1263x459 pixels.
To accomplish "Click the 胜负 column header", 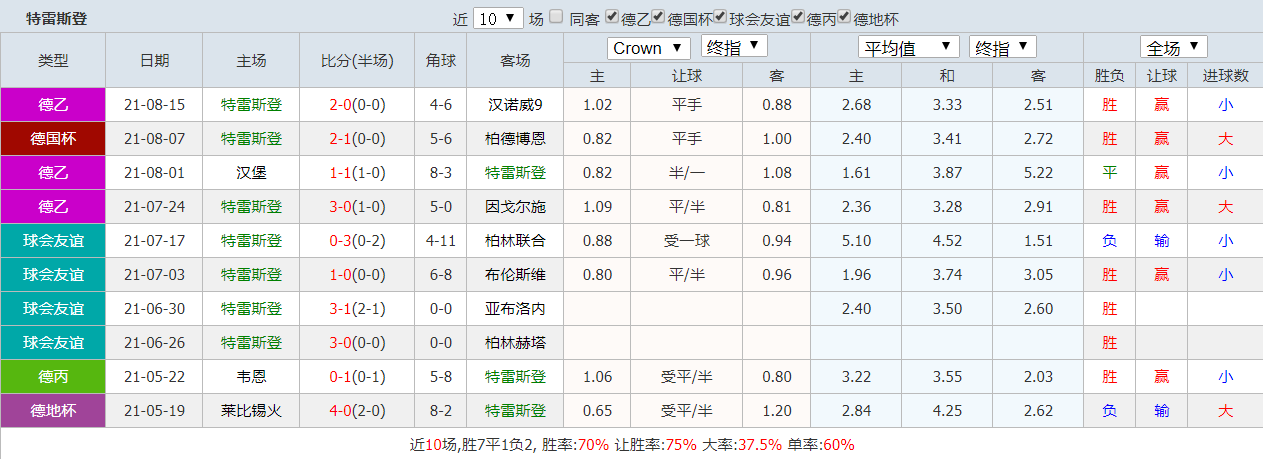I will (x=1110, y=75).
